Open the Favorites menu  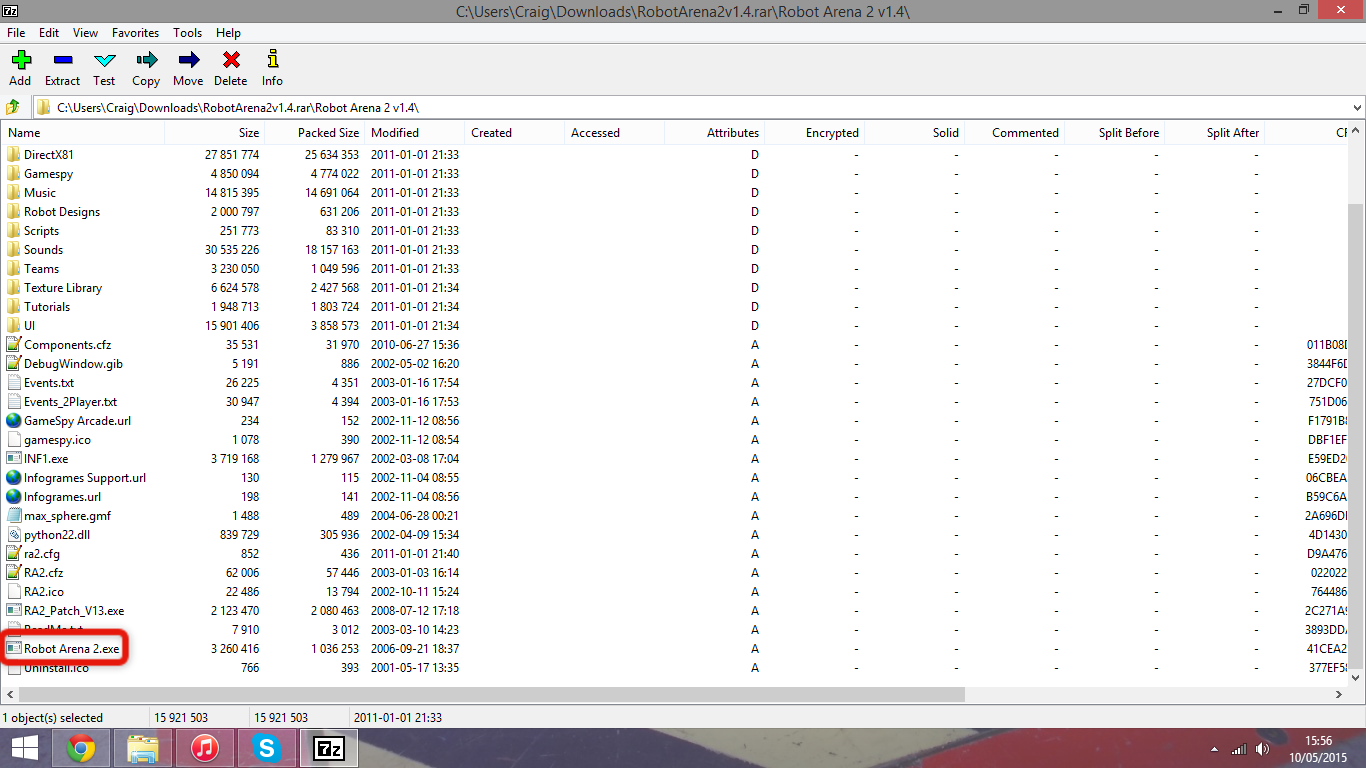[x=135, y=33]
